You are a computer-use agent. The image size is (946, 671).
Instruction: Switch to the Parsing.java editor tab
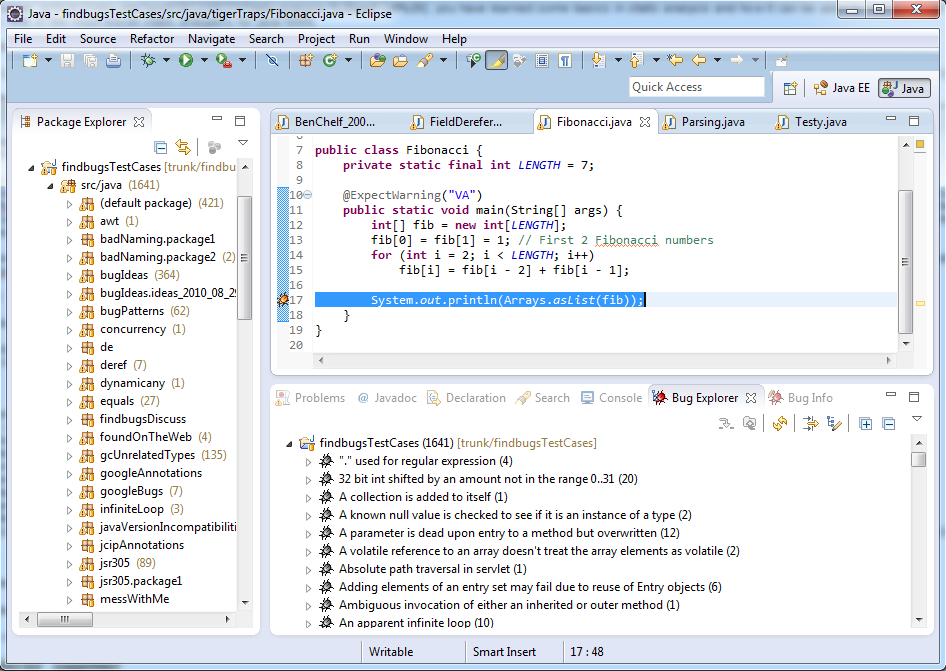point(712,122)
